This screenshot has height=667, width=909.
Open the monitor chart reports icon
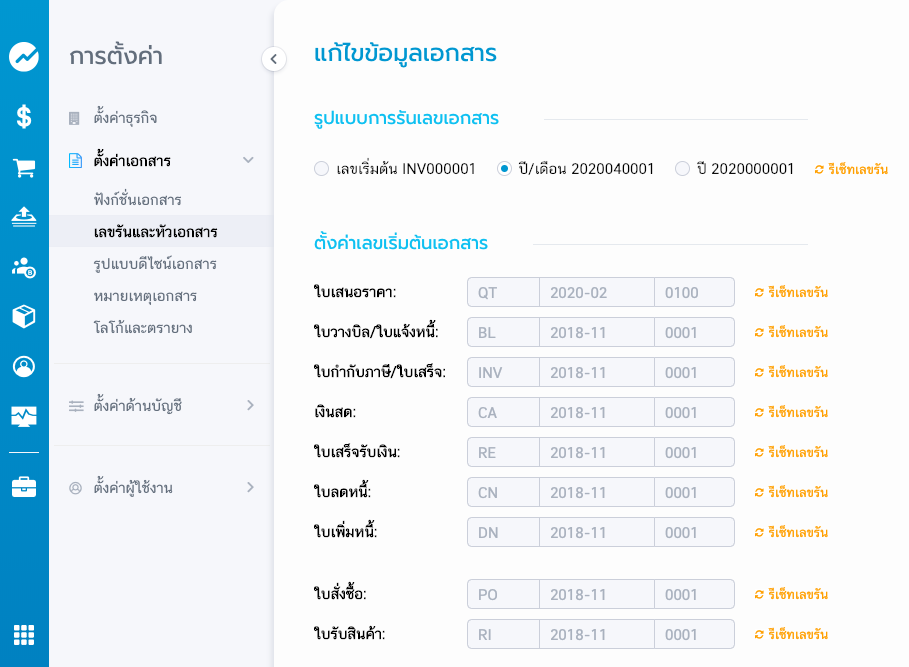(24, 416)
